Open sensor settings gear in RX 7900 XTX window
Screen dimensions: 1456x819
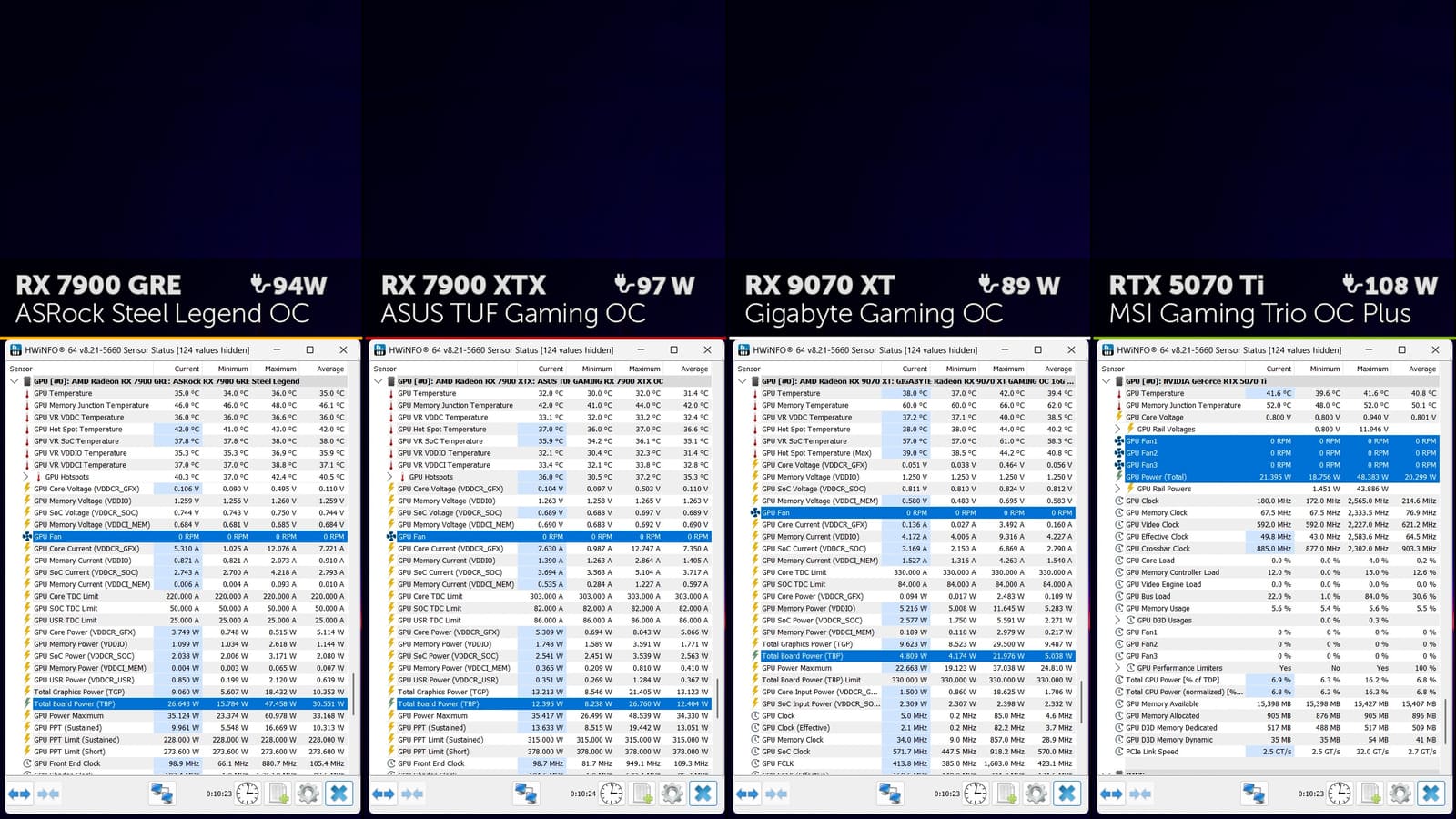(x=672, y=794)
